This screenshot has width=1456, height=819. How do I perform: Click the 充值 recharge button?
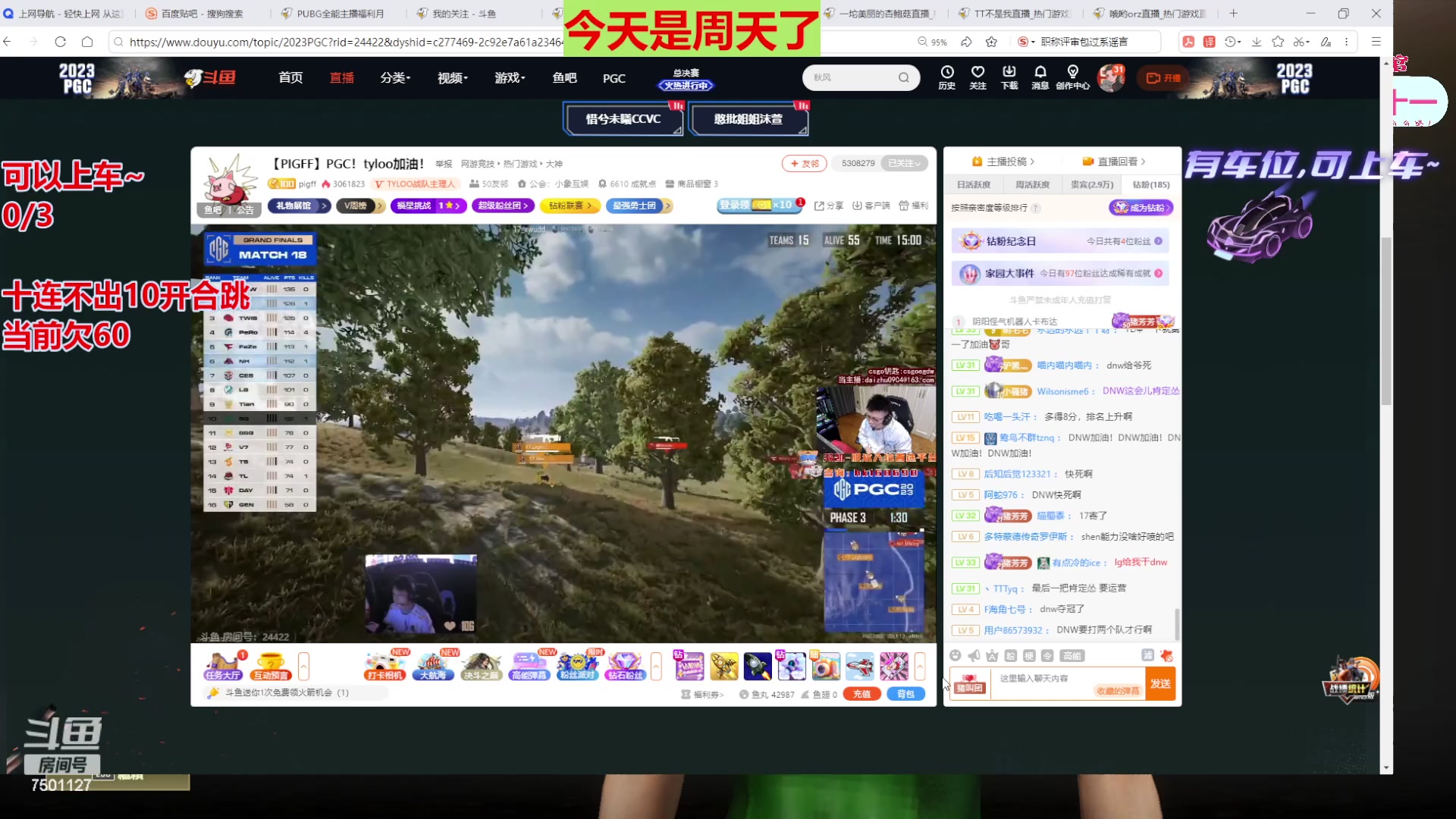point(861,693)
